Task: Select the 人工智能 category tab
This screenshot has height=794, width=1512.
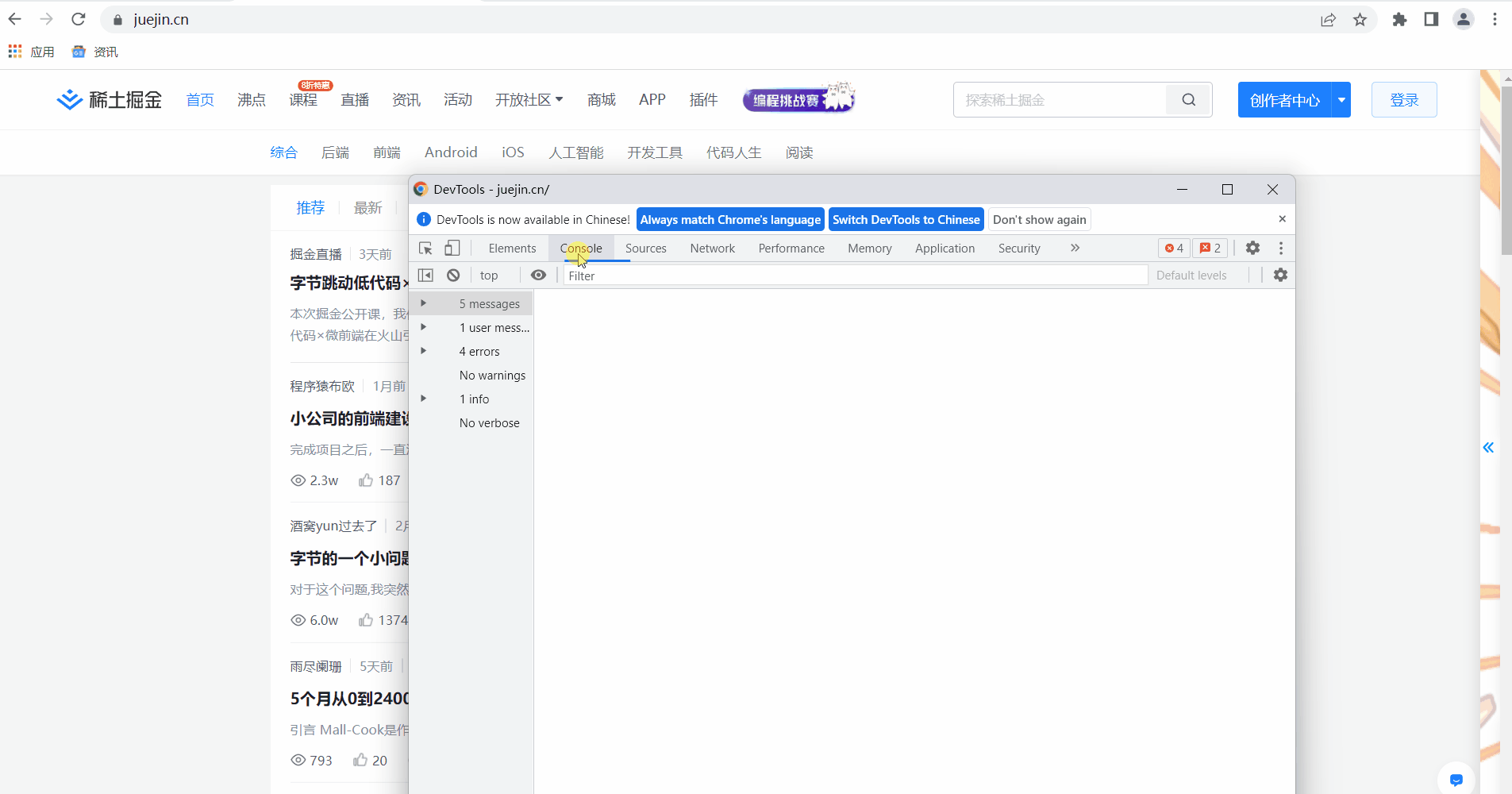Action: click(576, 152)
